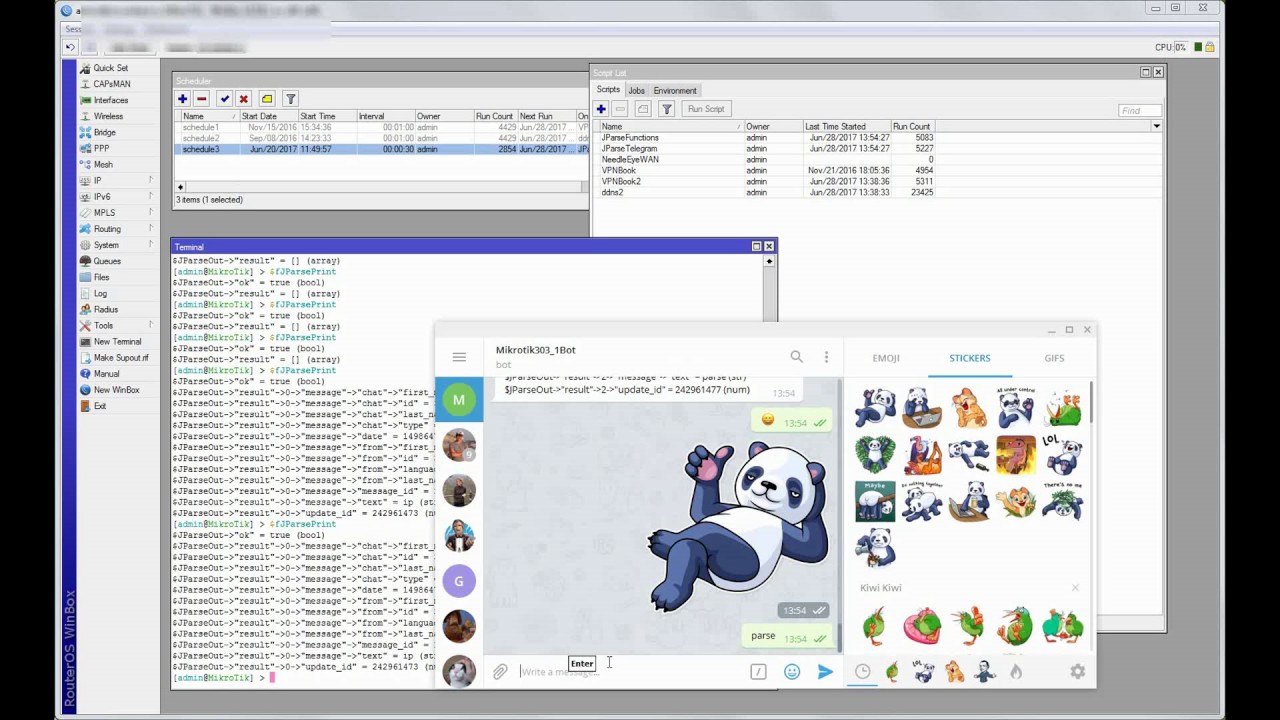The image size is (1280, 720).
Task: Attach a file with the paperclip icon
Action: coord(499,672)
